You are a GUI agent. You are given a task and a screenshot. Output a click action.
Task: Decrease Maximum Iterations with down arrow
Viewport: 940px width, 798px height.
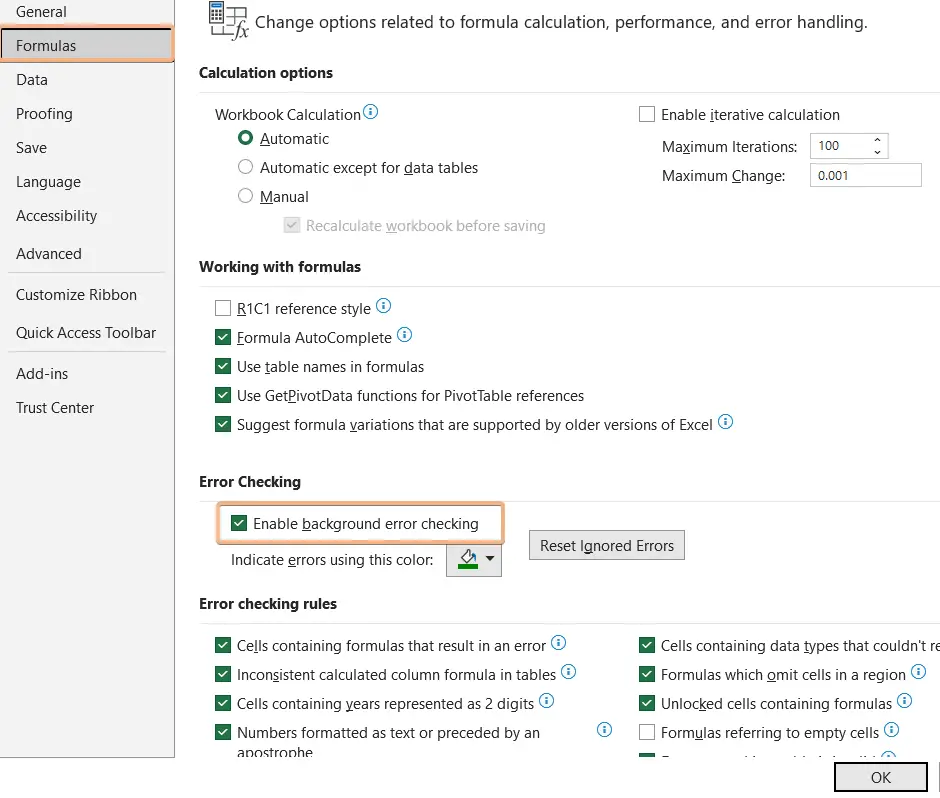877,152
